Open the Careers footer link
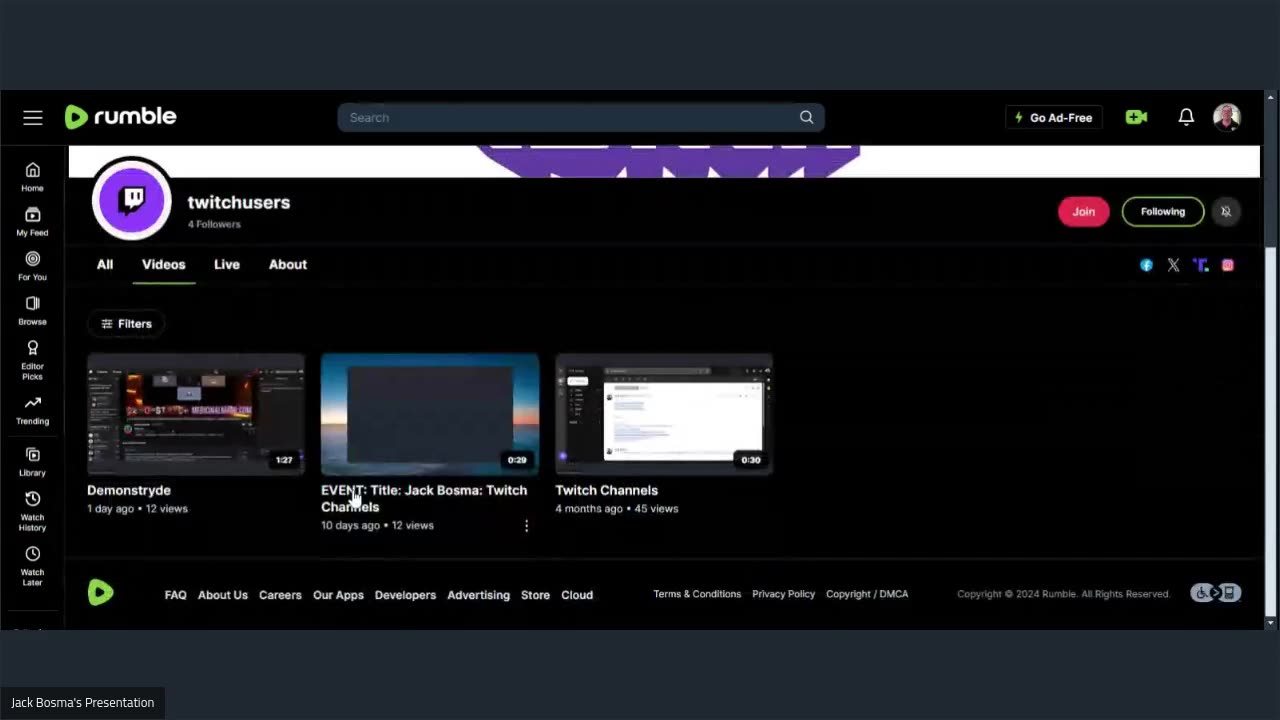Viewport: 1280px width, 720px height. point(280,595)
